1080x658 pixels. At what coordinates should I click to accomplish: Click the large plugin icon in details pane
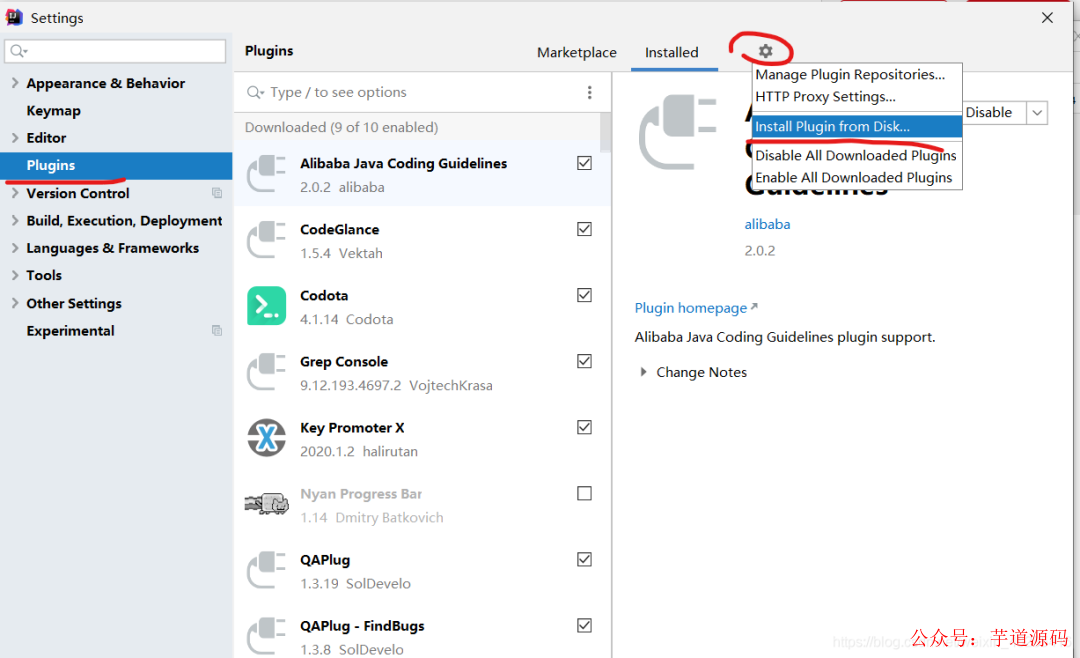click(x=678, y=132)
